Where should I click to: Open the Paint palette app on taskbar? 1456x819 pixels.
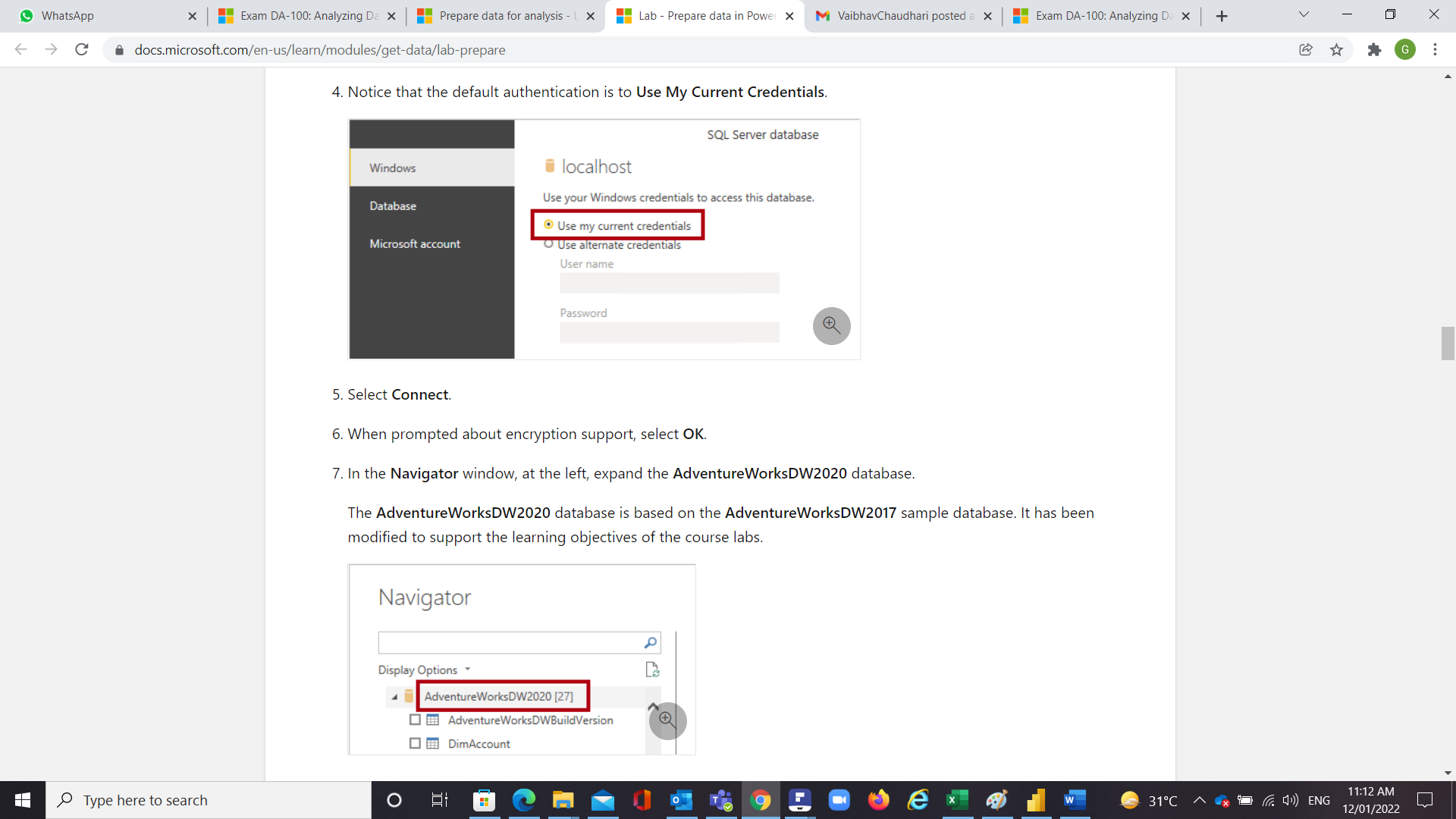click(x=996, y=800)
